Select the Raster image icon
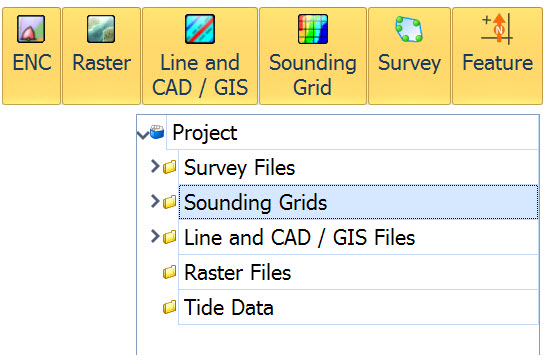Image resolution: width=545 pixels, height=364 pixels. click(x=101, y=29)
